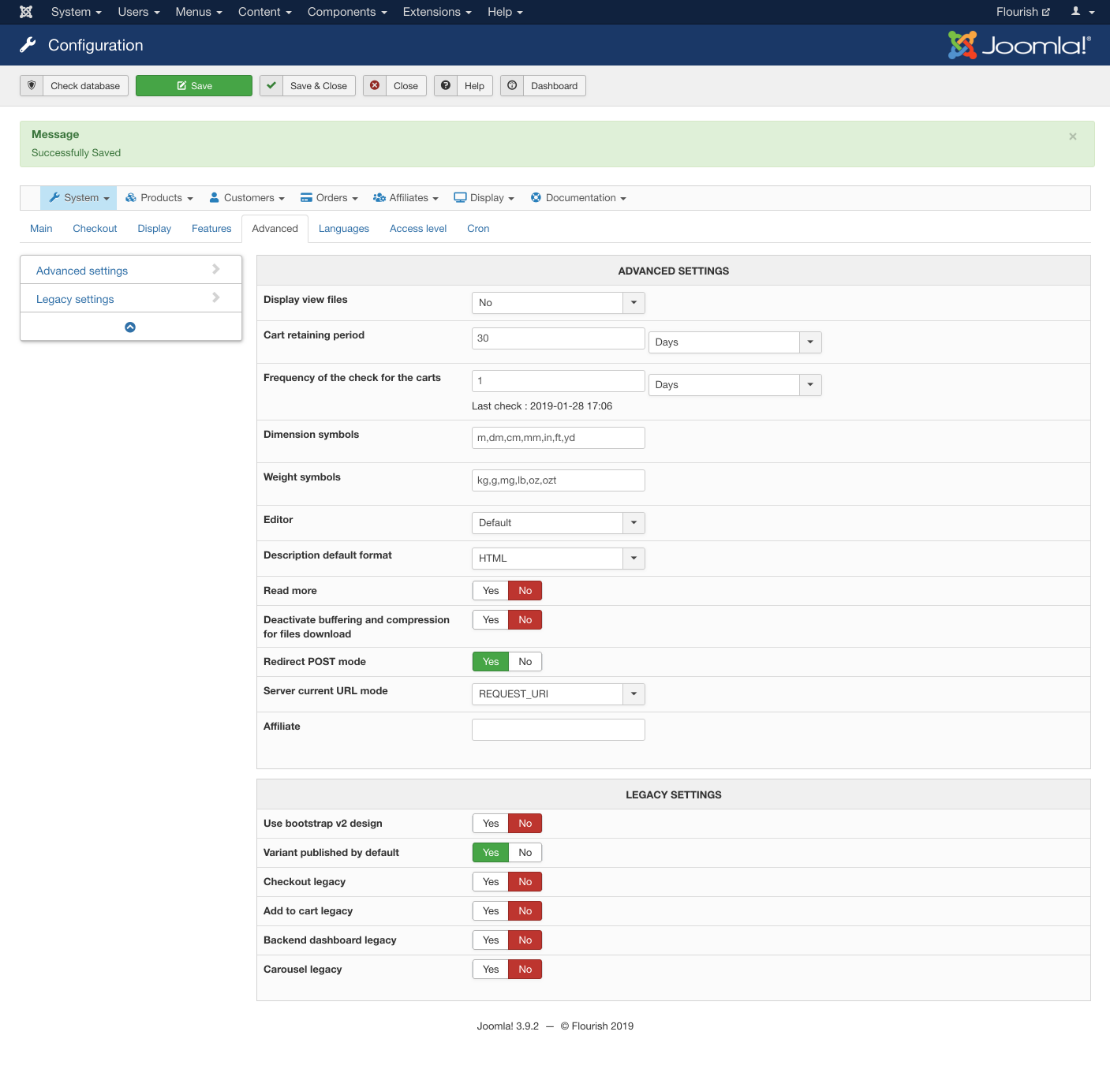Expand the Server current URL mode dropdown
Screen dimensions: 1110x1080
pyautogui.click(x=558, y=694)
